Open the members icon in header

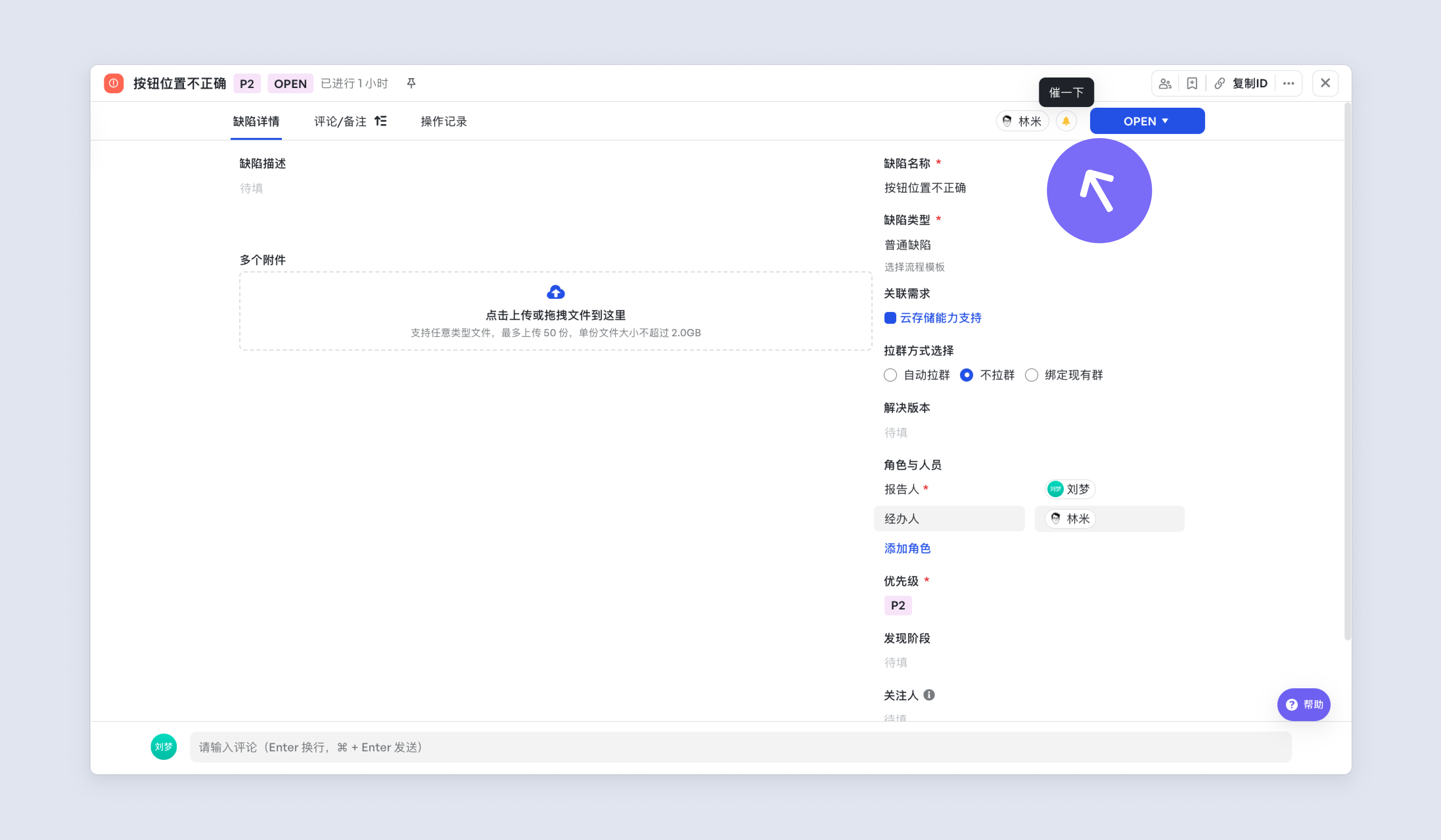point(1165,83)
